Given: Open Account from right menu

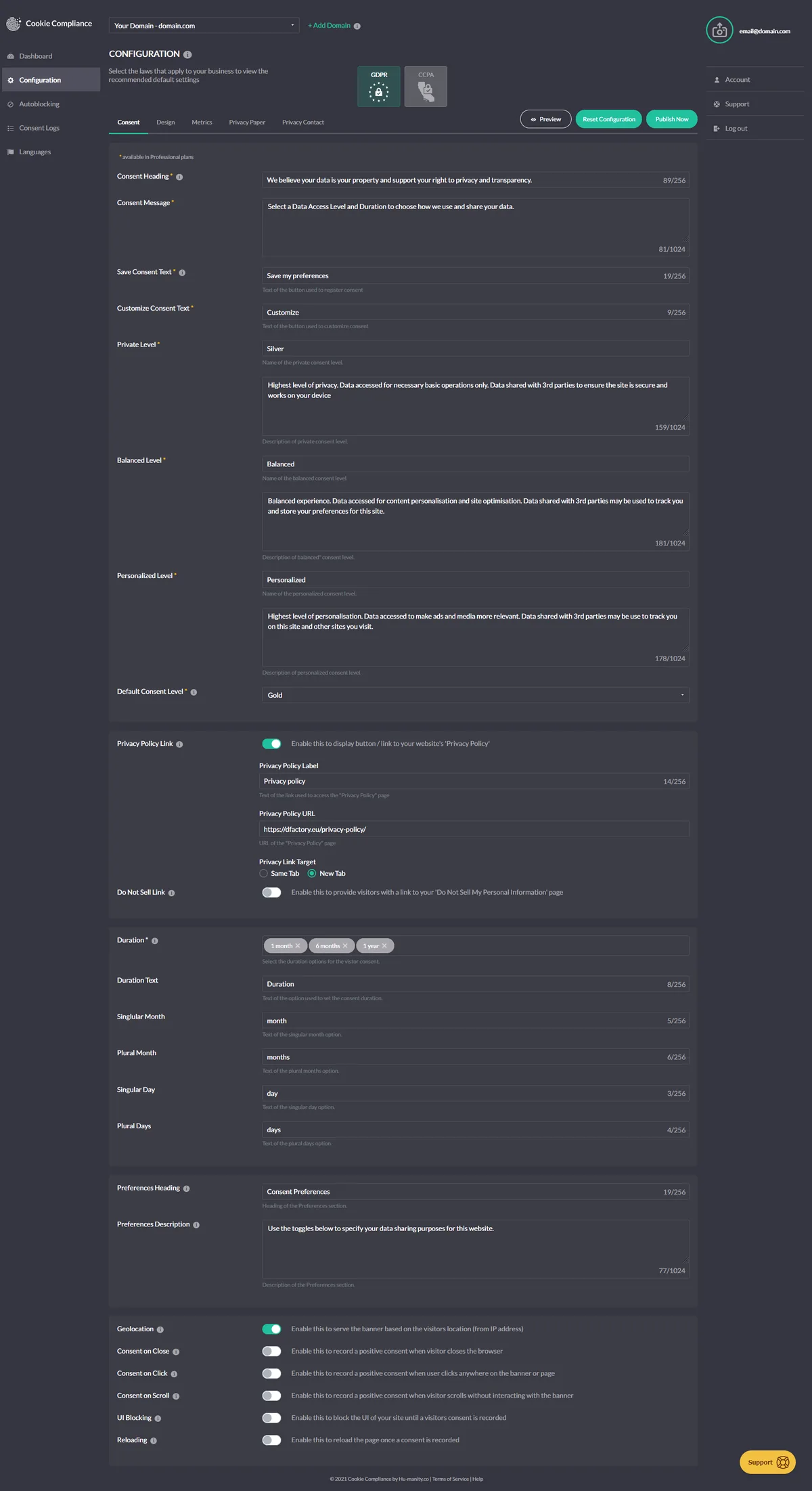Looking at the screenshot, I should pyautogui.click(x=737, y=80).
